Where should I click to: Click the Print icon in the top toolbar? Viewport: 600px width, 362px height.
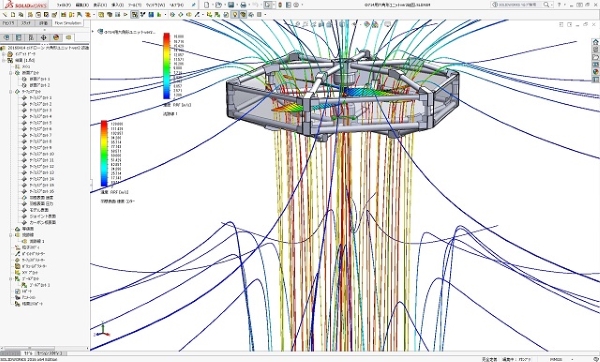click(243, 5)
